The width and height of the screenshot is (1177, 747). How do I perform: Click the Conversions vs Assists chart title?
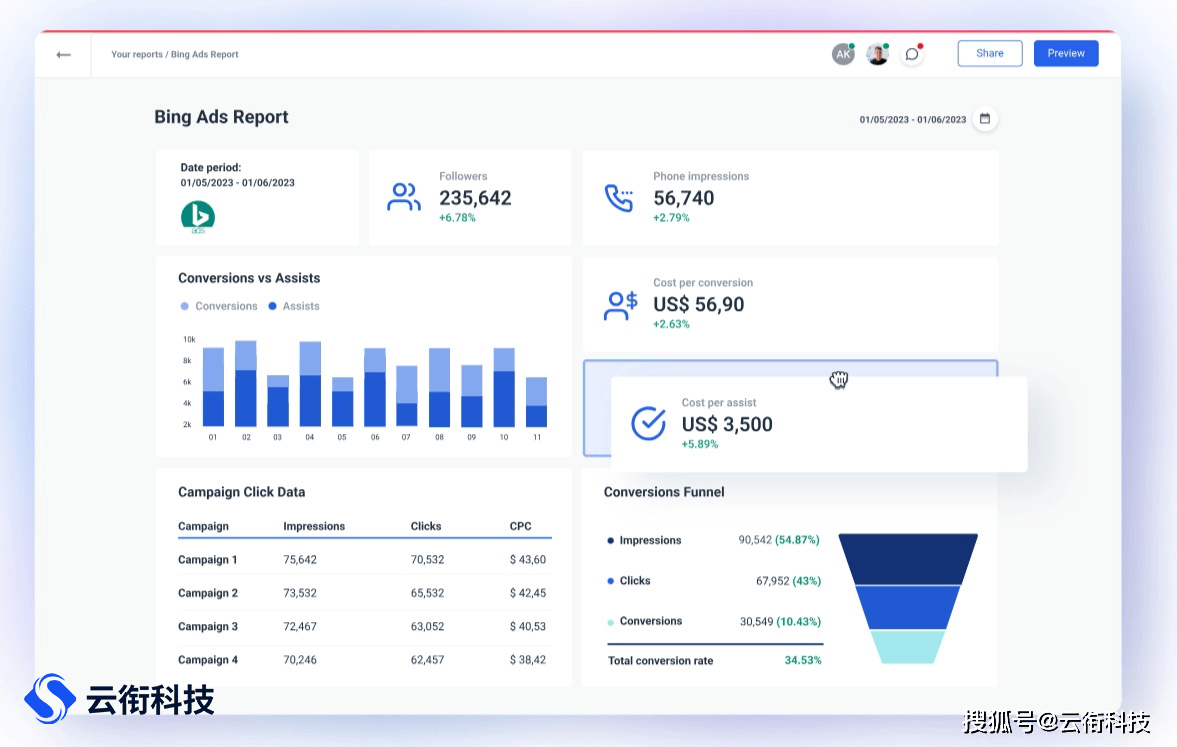(249, 279)
